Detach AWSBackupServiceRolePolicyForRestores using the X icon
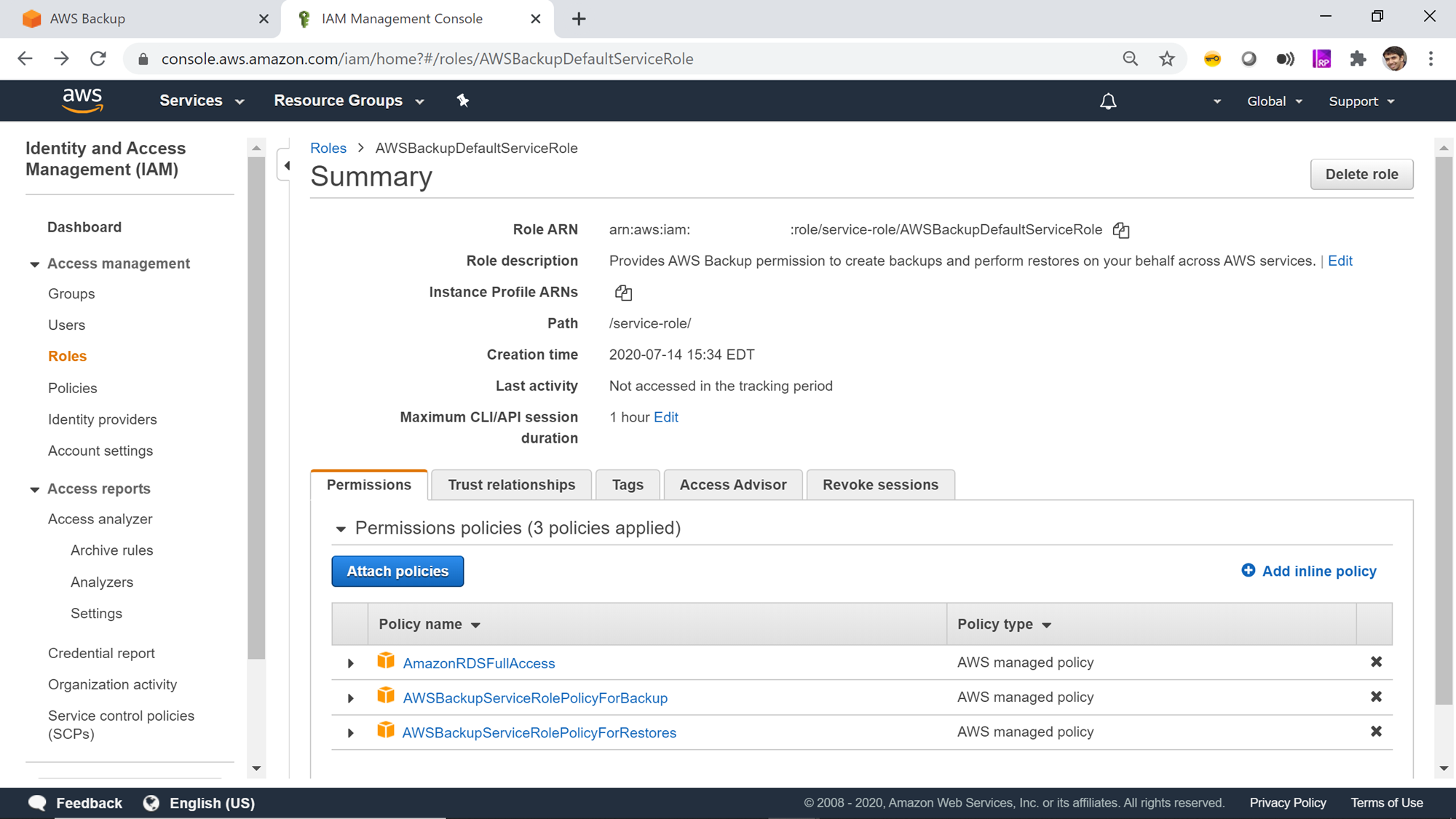Image resolution: width=1456 pixels, height=819 pixels. 1376,732
